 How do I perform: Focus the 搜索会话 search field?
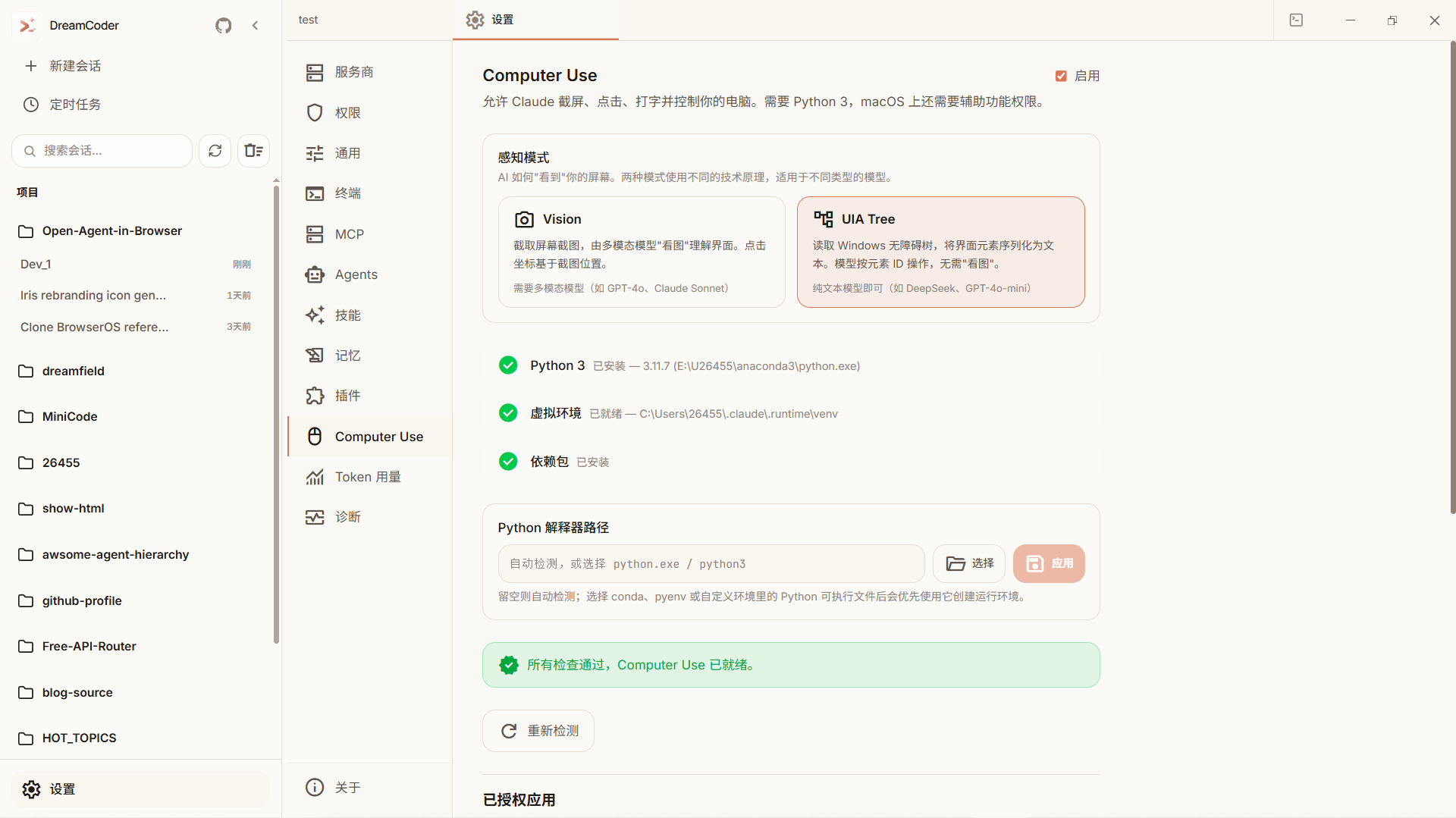pyautogui.click(x=102, y=151)
